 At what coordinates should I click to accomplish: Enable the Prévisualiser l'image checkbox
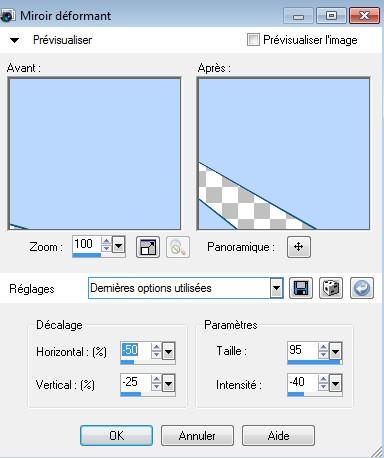[x=253, y=40]
